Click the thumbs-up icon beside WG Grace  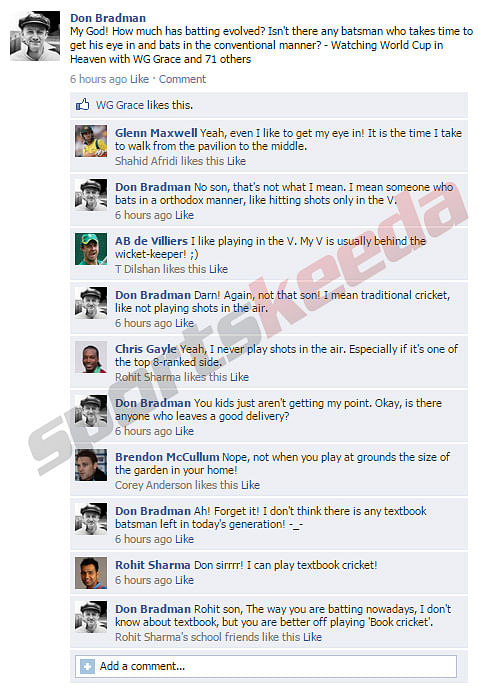point(82,105)
